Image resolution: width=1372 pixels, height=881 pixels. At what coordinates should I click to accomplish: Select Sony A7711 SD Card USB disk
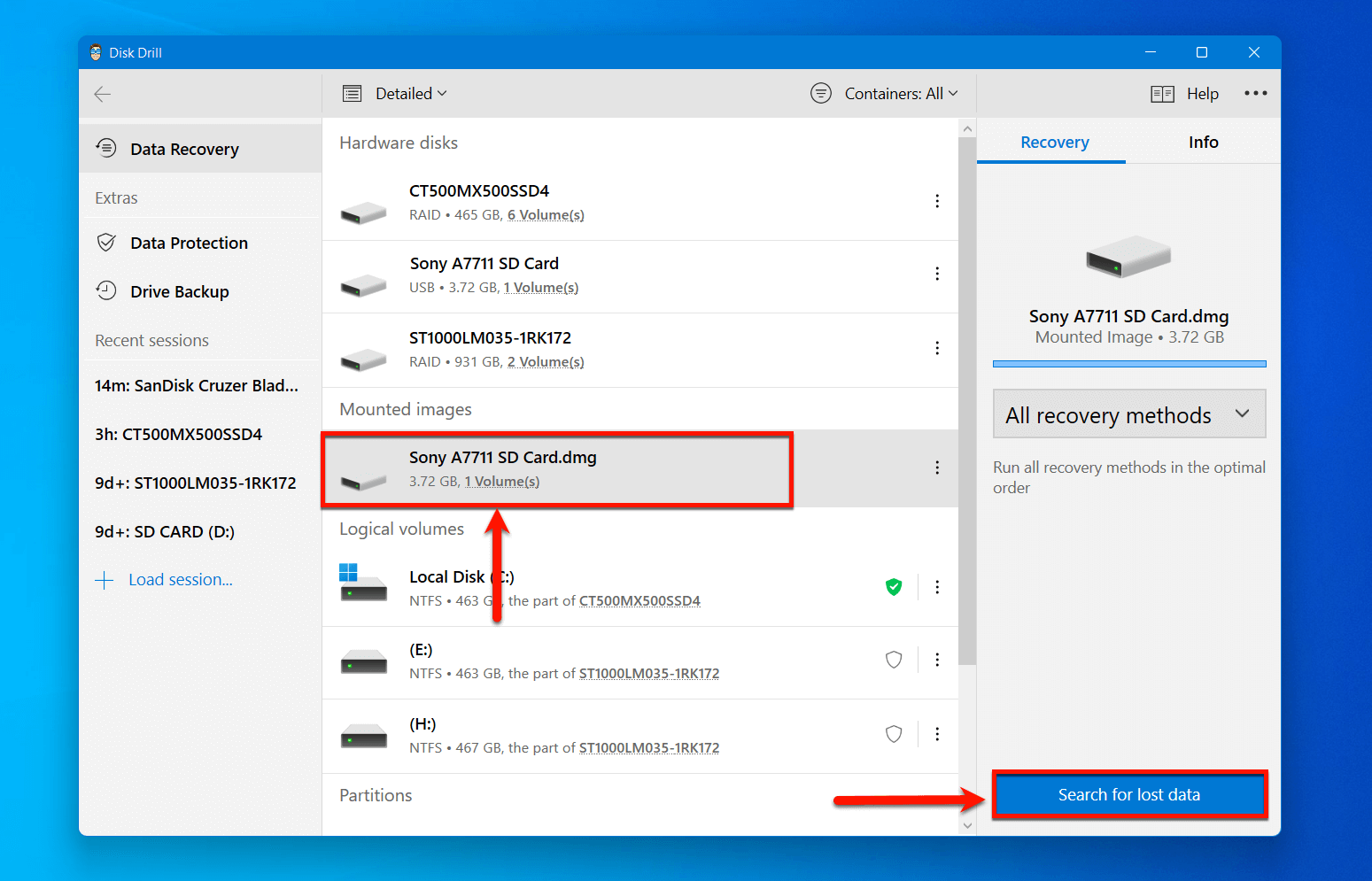(639, 276)
